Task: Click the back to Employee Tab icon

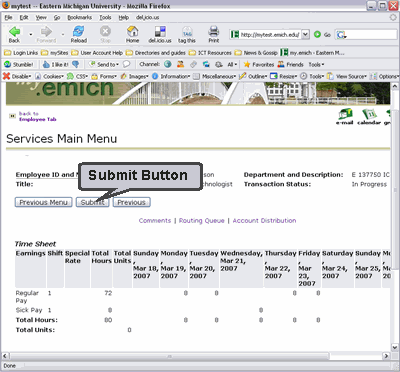Action: tap(12, 116)
